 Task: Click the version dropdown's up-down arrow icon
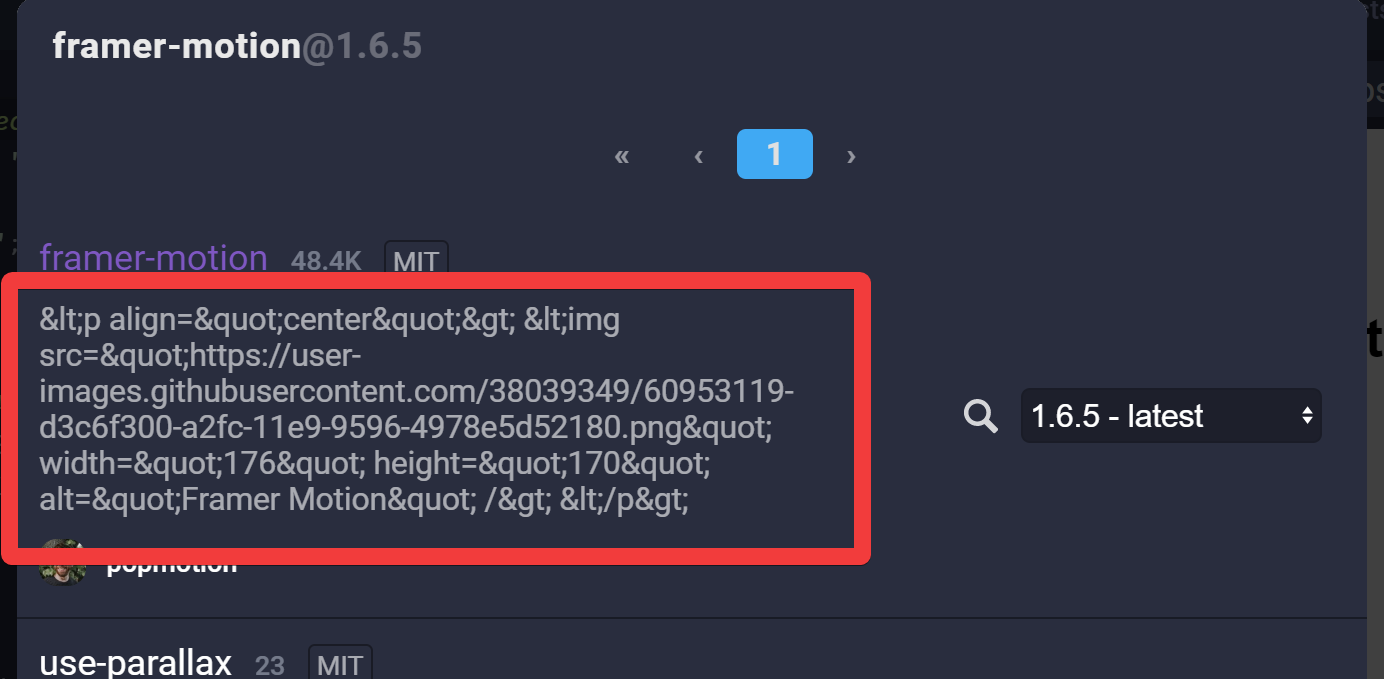tap(1308, 416)
